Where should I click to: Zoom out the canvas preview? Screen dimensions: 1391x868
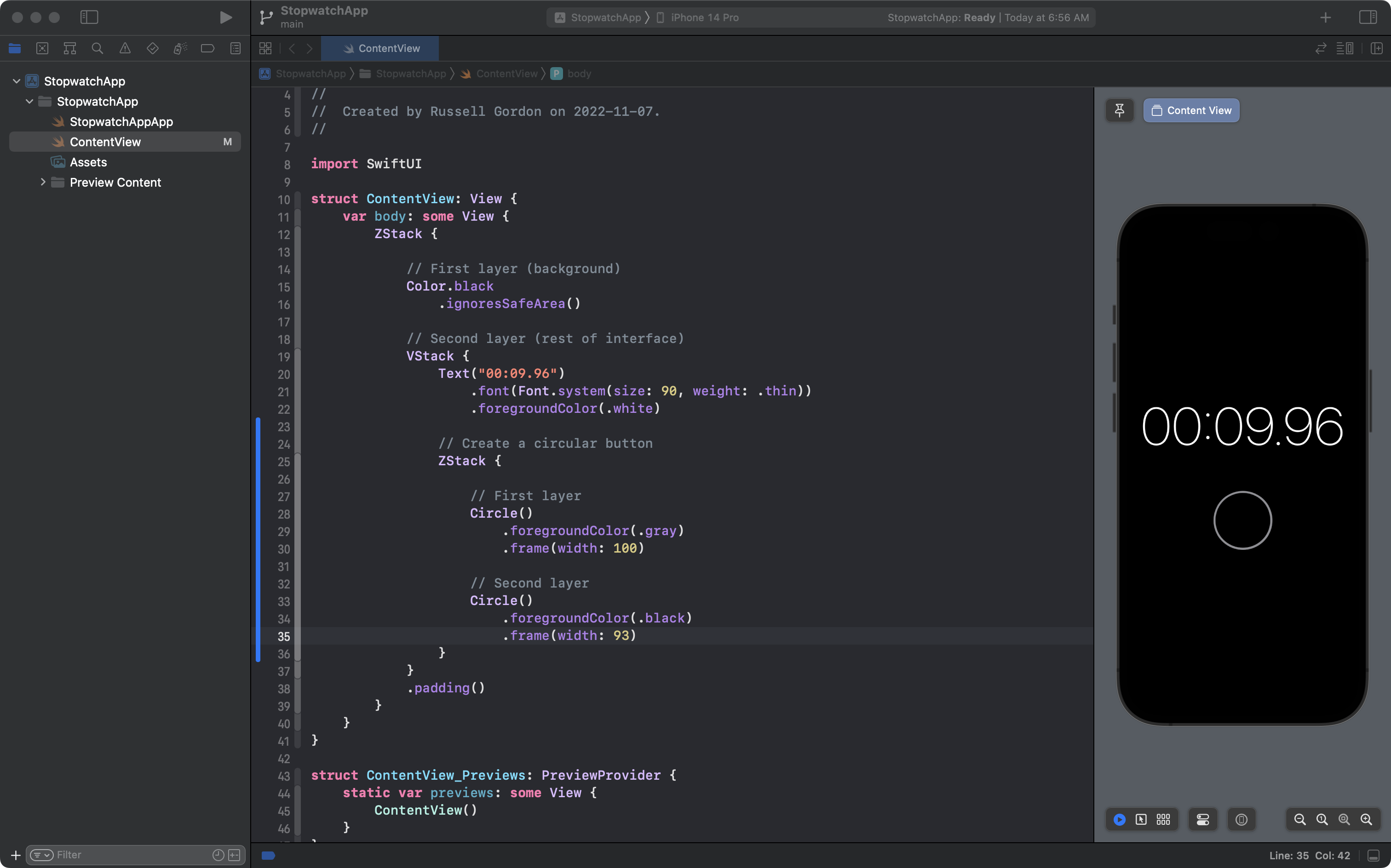tap(1299, 819)
